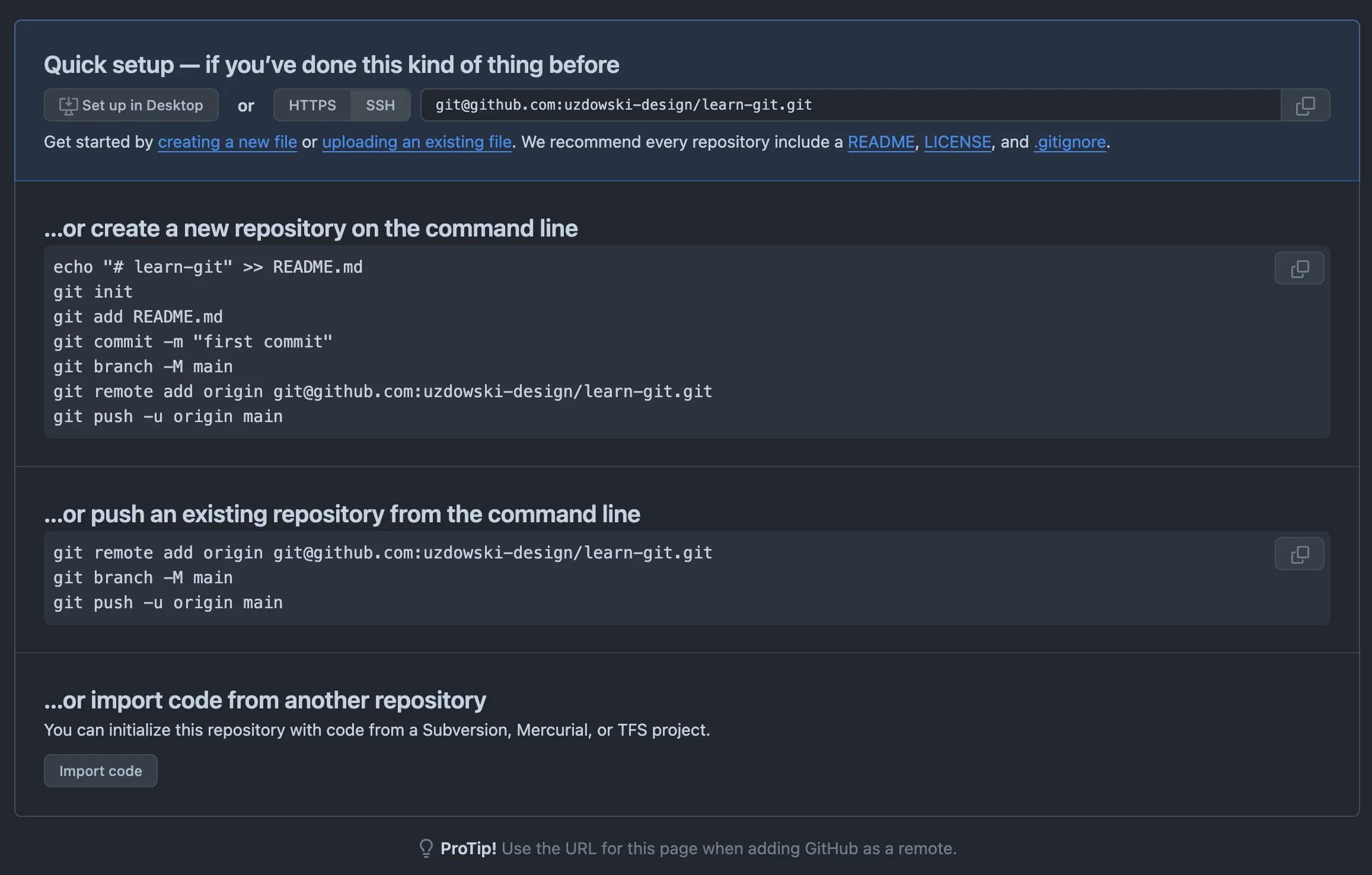1372x875 pixels.
Task: Click the README recommendation link
Action: click(x=880, y=142)
